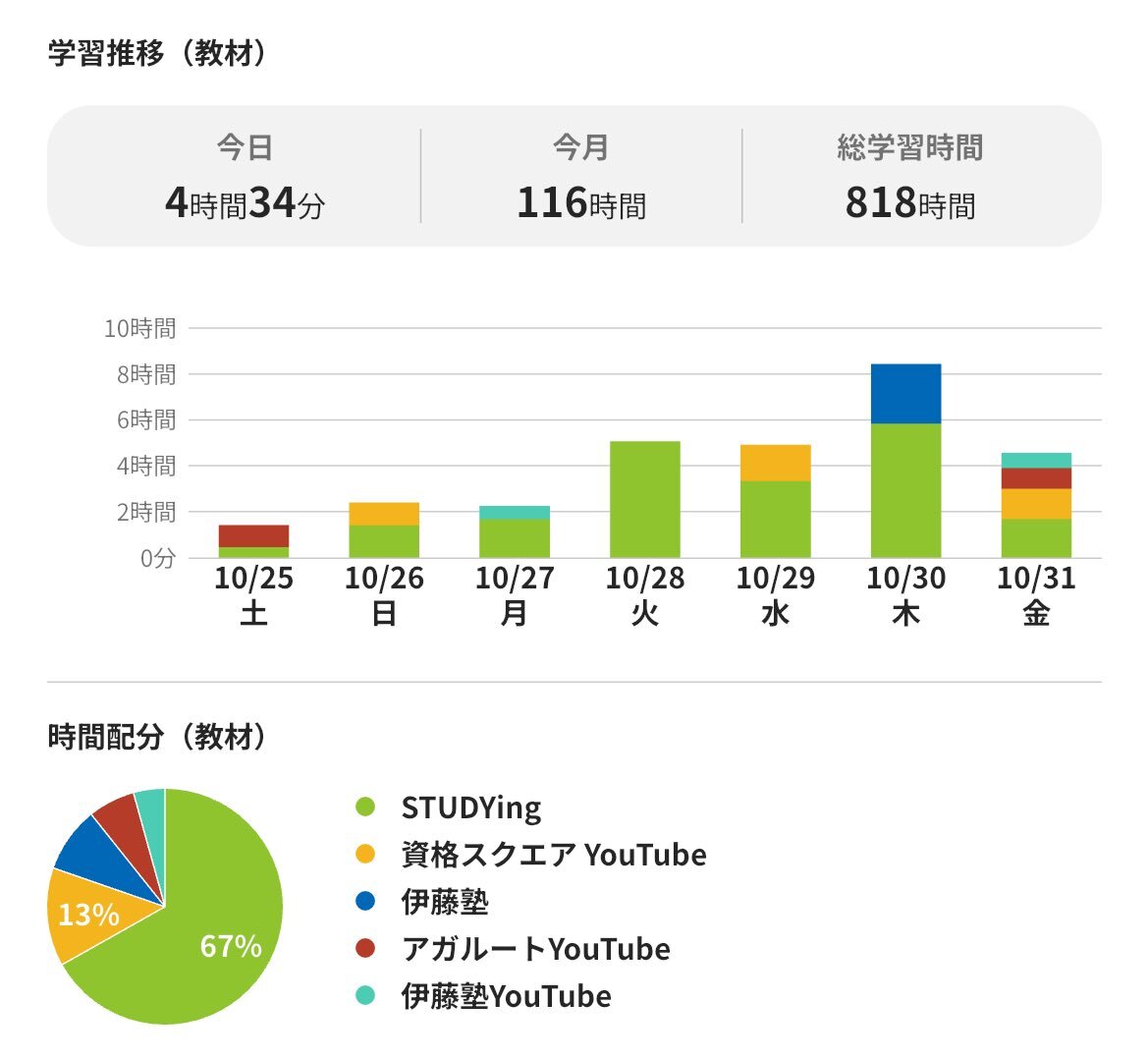Select the 10/31 金 date label
This screenshot has width=1148, height=1058.
(x=1036, y=595)
